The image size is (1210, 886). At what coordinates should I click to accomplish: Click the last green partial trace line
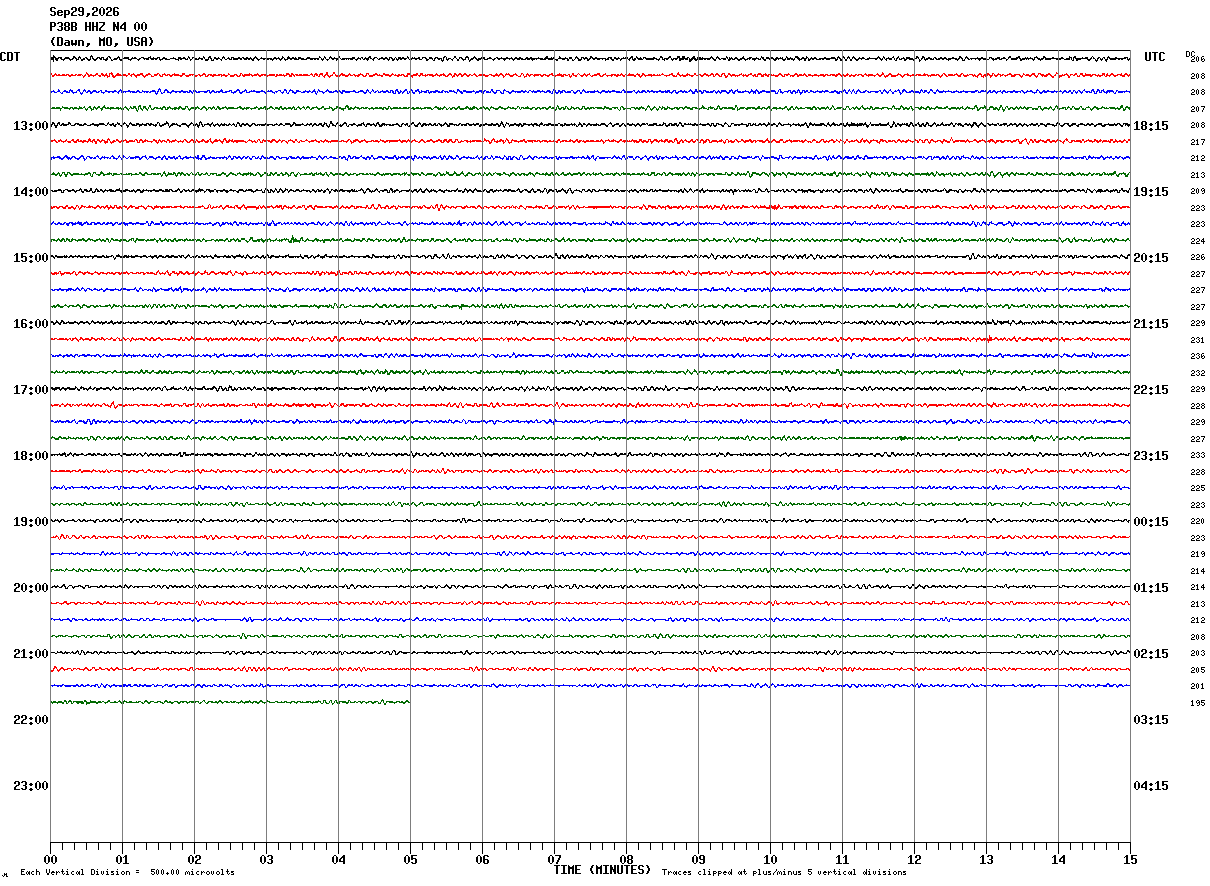230,702
